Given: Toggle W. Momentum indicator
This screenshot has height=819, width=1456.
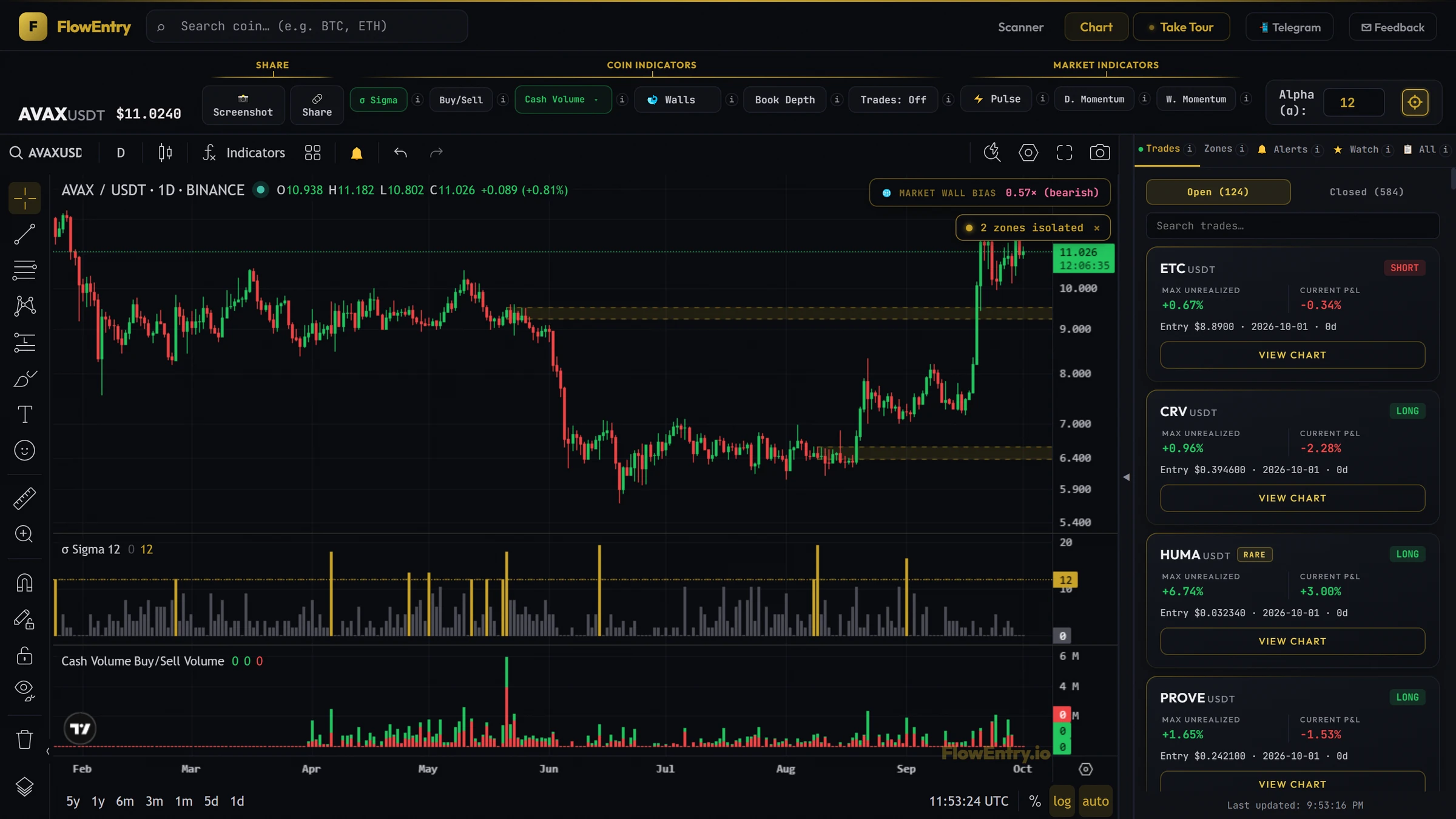Looking at the screenshot, I should (1196, 99).
